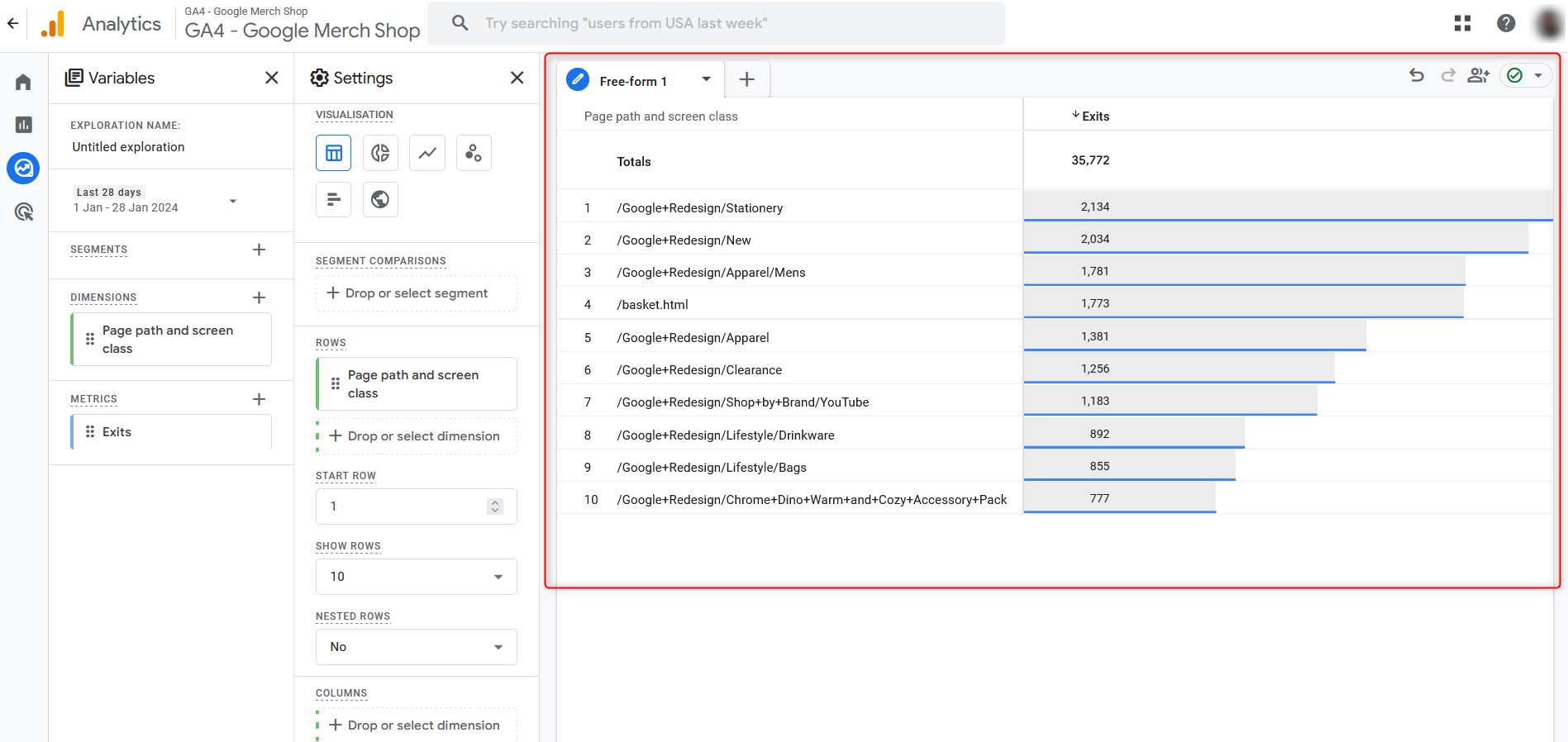The height and width of the screenshot is (742, 1568).
Task: Add a new metric with plus icon
Action: coord(259,399)
